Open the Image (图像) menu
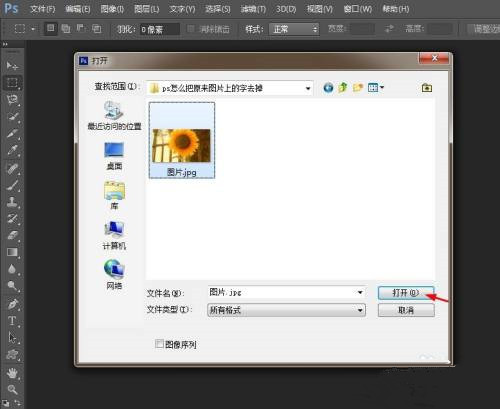The width and height of the screenshot is (500, 409). 112,9
